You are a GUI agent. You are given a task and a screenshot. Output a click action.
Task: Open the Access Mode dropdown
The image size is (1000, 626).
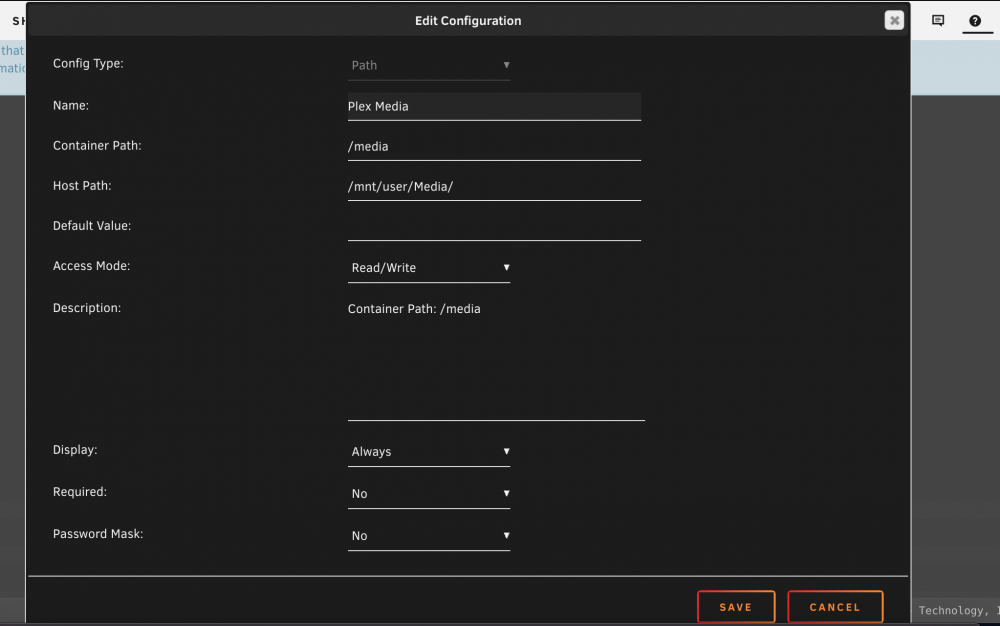point(429,268)
